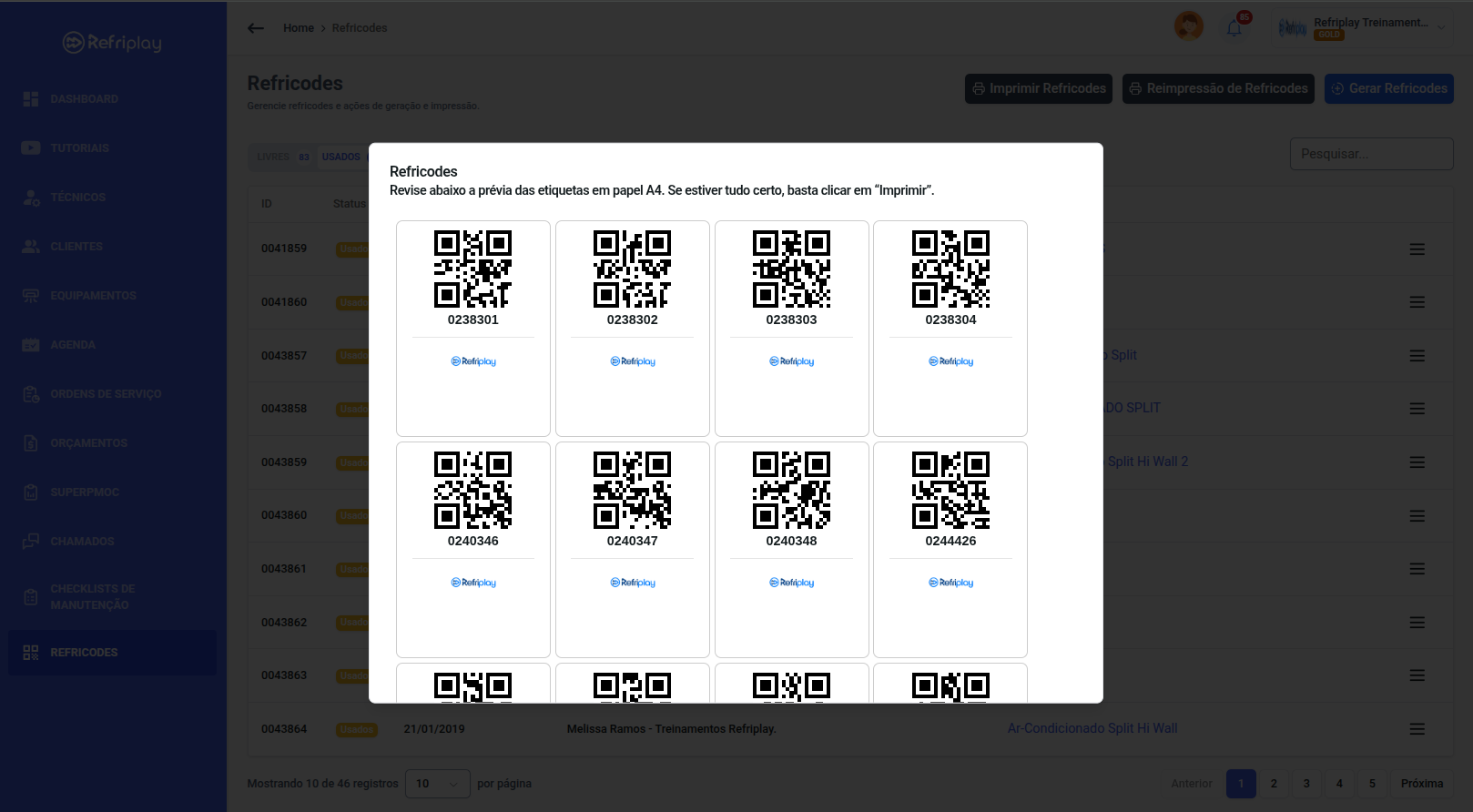The width and height of the screenshot is (1473, 812).
Task: Click Melissa Ramos - Treinamentos Refriplay
Action: point(672,729)
